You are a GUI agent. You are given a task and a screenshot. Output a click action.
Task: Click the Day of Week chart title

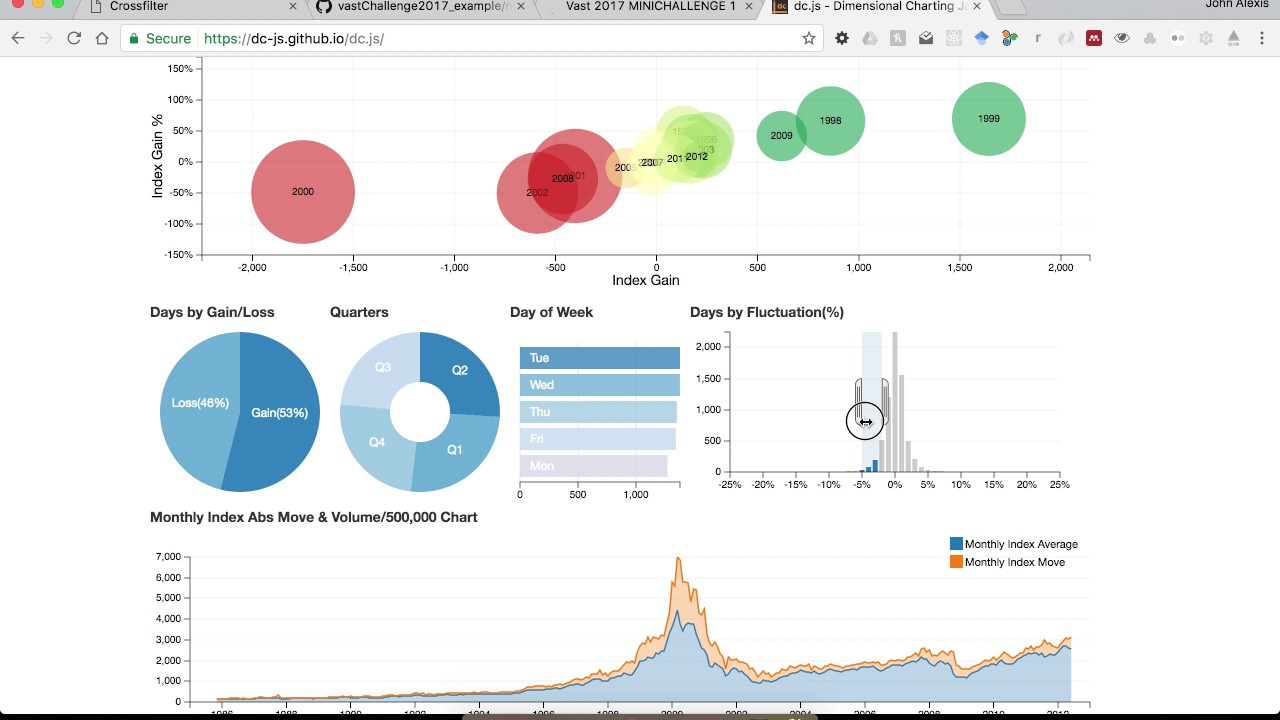(x=551, y=312)
